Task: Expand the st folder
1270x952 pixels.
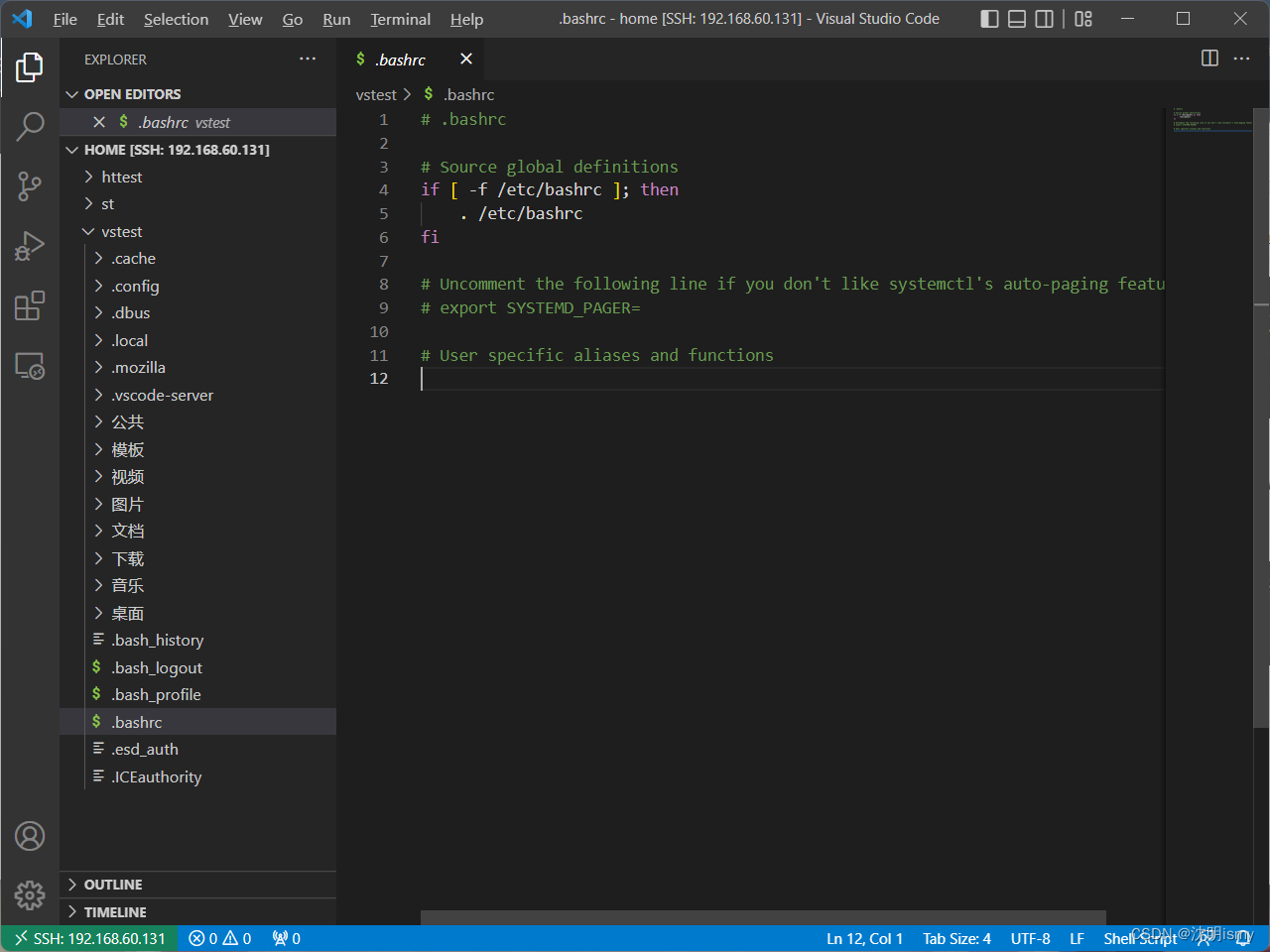Action: pos(197,203)
